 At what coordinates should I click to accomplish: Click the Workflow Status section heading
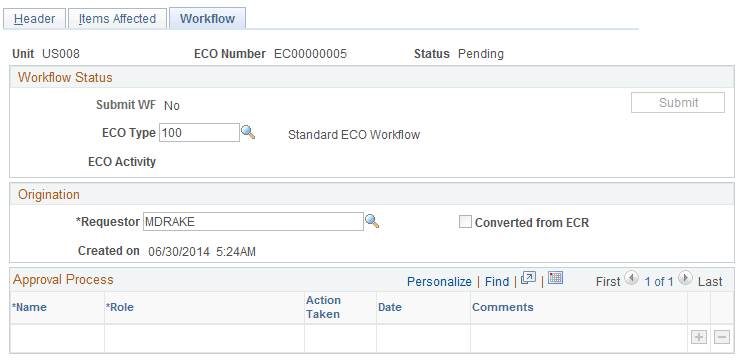click(x=65, y=77)
